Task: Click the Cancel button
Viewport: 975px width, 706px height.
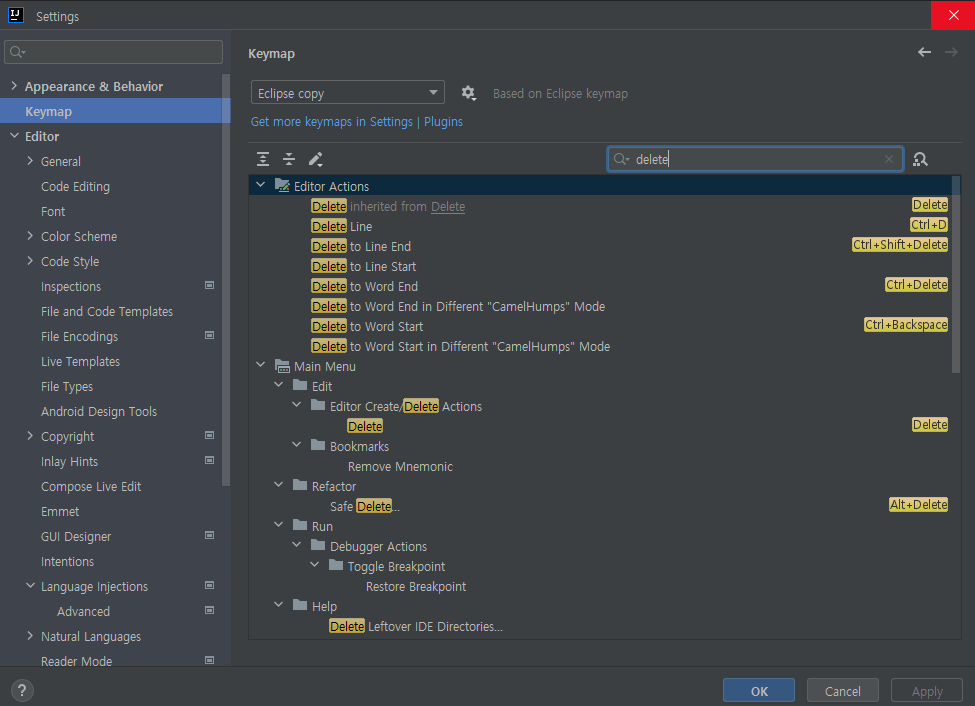Action: (x=843, y=691)
